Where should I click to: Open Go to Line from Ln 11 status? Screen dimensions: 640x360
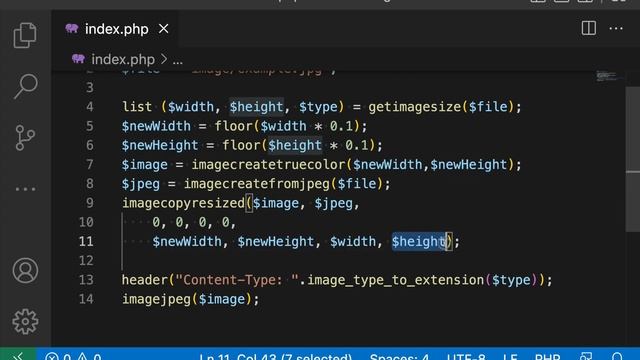(x=276, y=356)
